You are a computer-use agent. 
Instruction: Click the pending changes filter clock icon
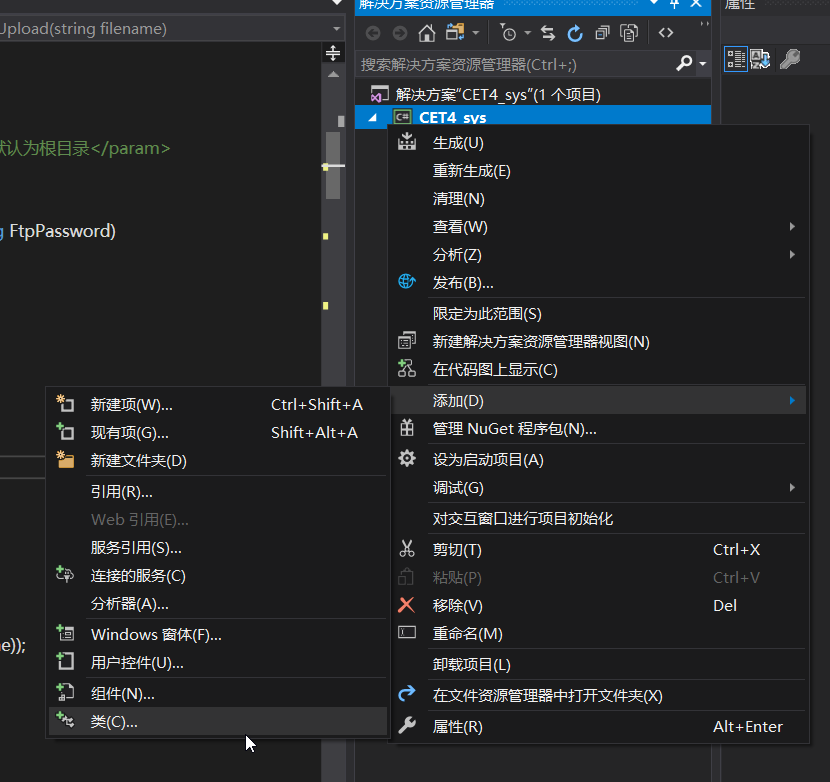click(x=509, y=33)
